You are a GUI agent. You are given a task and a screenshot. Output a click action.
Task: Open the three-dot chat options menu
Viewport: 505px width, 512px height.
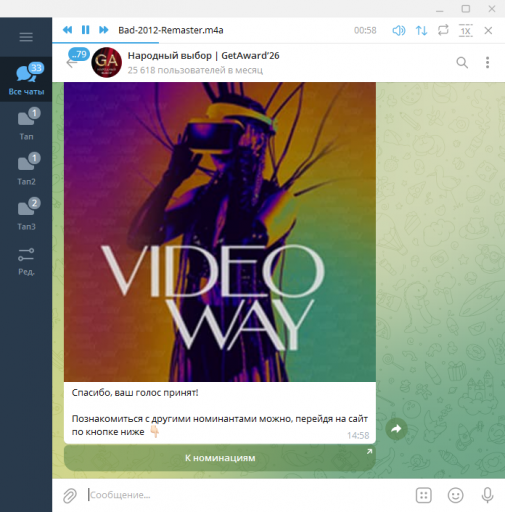click(x=487, y=62)
